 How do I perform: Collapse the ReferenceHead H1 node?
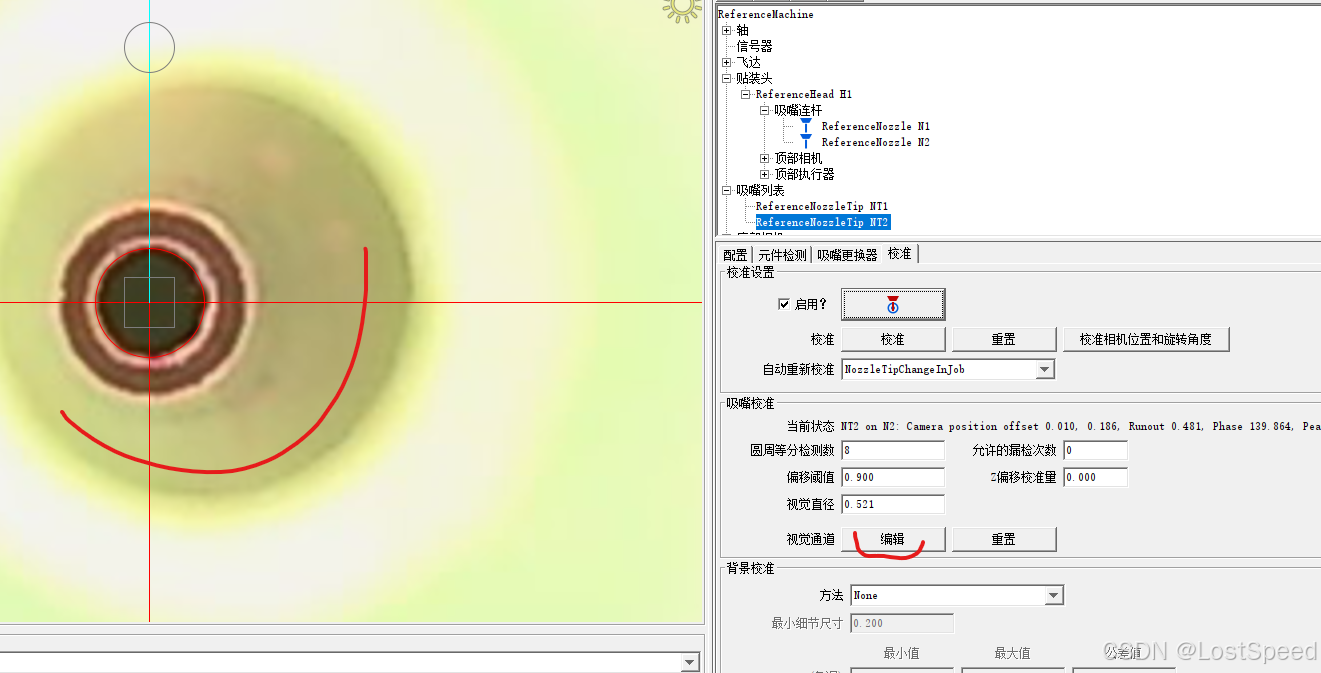click(746, 94)
